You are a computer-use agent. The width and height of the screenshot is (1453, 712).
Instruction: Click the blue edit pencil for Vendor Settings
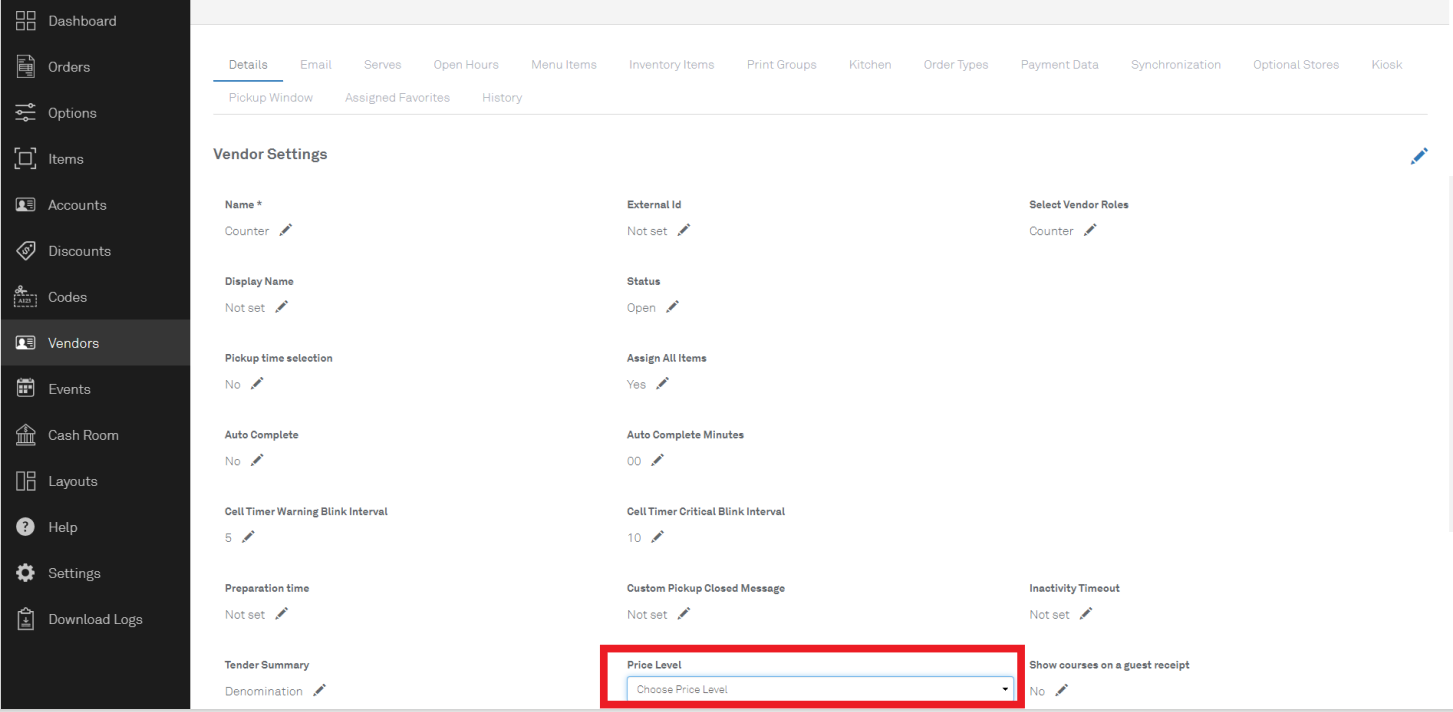pos(1419,156)
